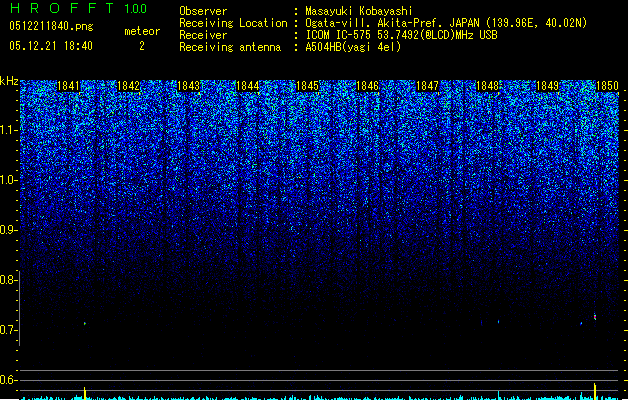
Task: Click time marker 1845
Action: point(307,86)
